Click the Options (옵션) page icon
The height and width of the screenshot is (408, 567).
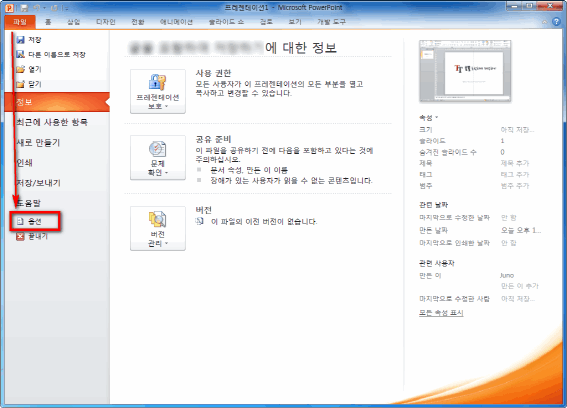point(20,221)
